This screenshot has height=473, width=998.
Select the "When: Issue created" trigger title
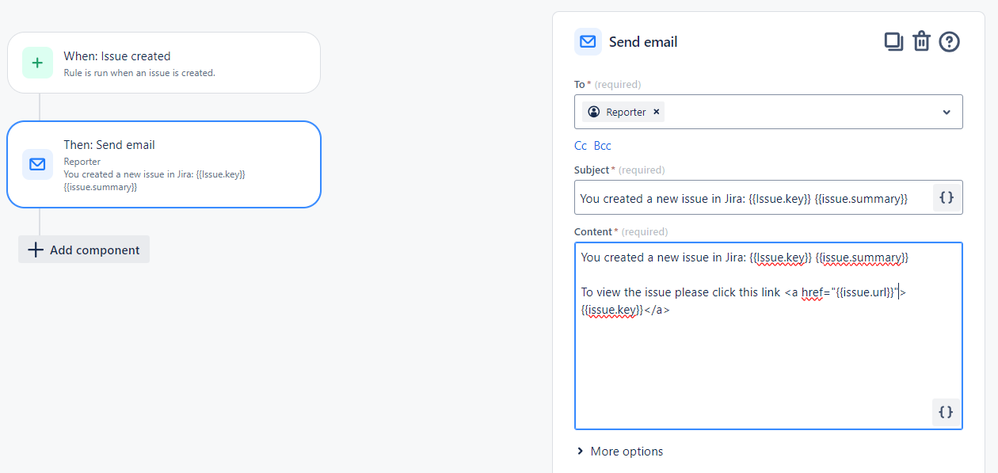point(117,56)
